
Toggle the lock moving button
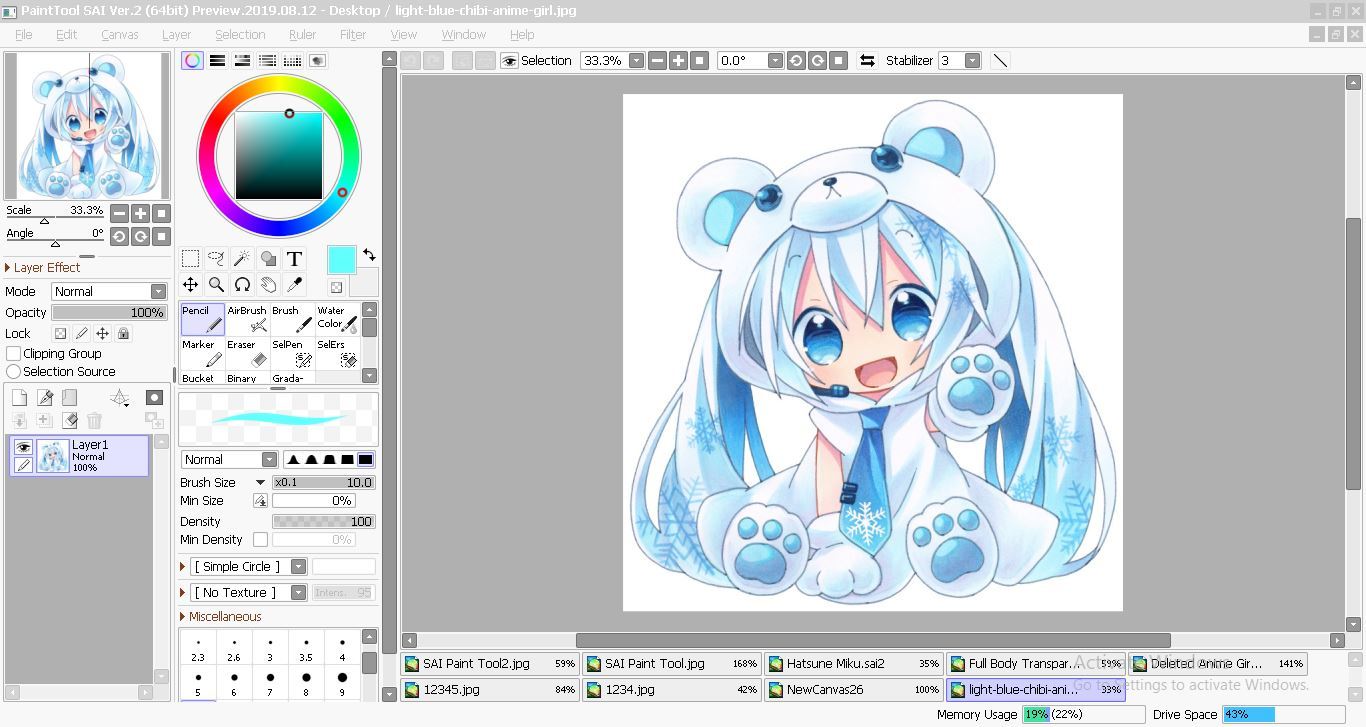(102, 333)
